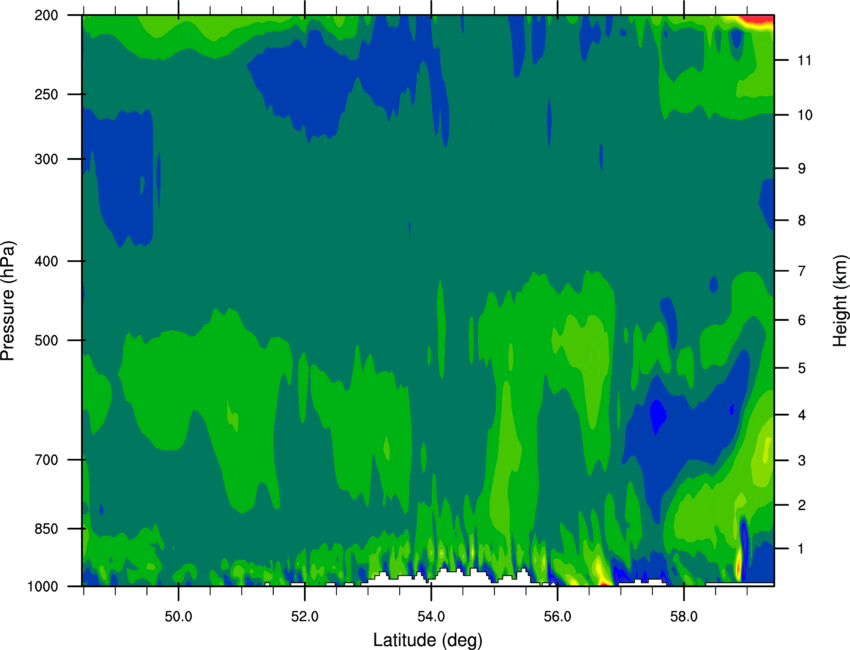
Task: Click the 1000 pressure tick label
Action: click(x=42, y=587)
